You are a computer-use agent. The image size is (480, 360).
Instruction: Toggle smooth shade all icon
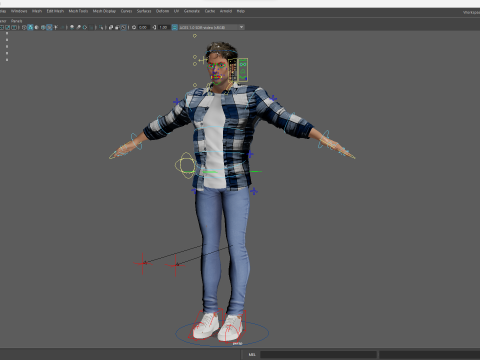coord(30,27)
